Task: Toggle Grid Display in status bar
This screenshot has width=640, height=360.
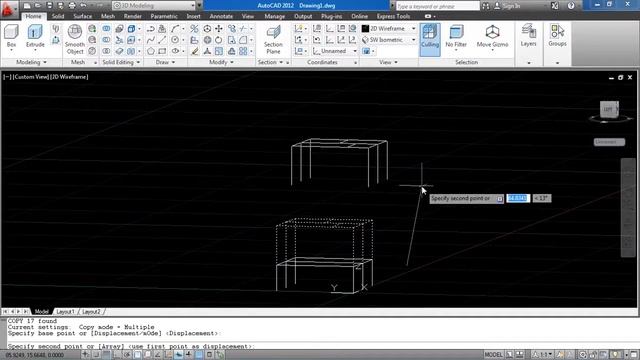Action: (106, 354)
